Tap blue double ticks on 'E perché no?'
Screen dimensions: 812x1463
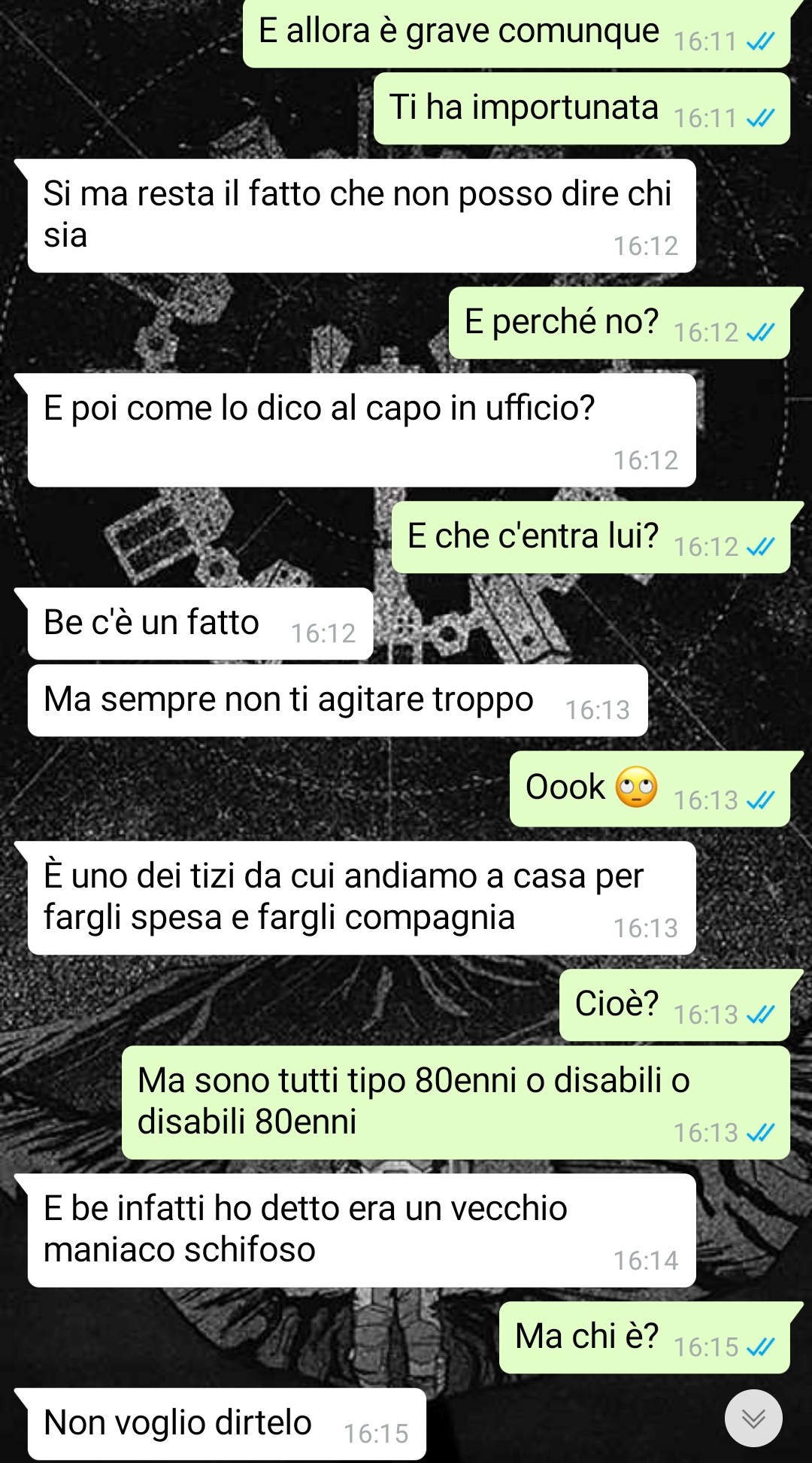coord(760,332)
